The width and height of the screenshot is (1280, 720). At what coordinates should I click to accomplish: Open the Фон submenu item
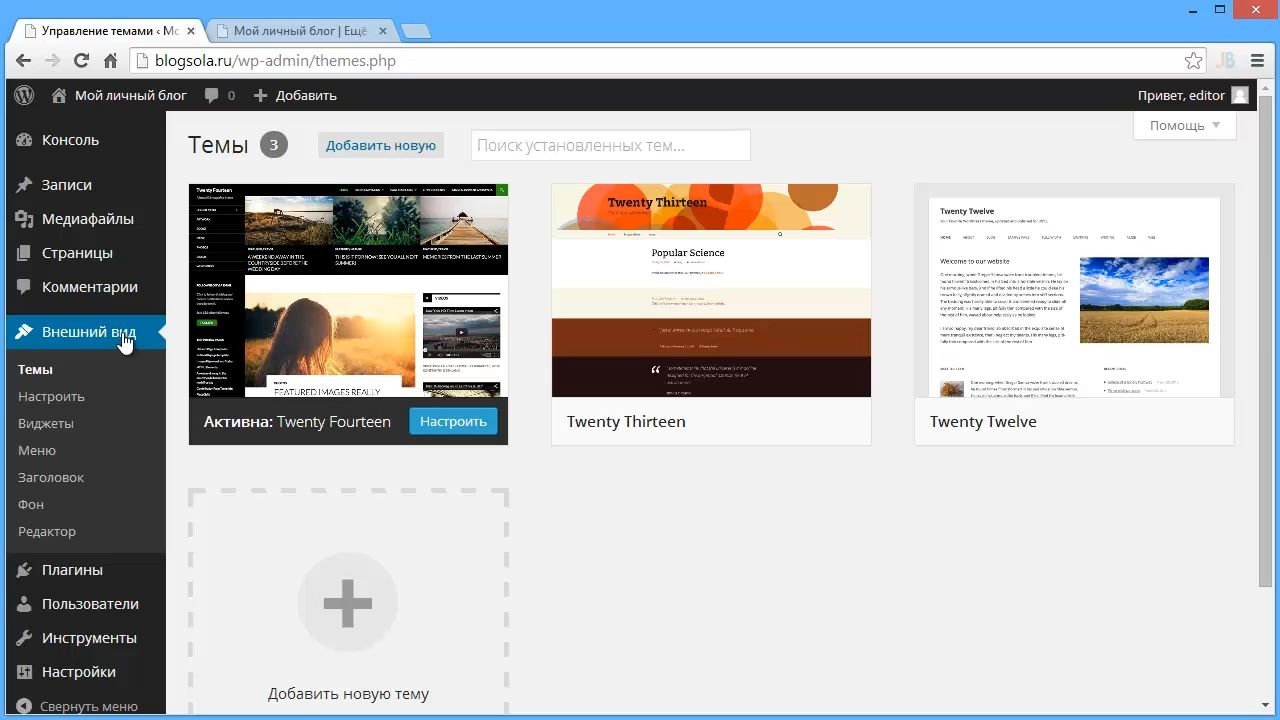(31, 504)
